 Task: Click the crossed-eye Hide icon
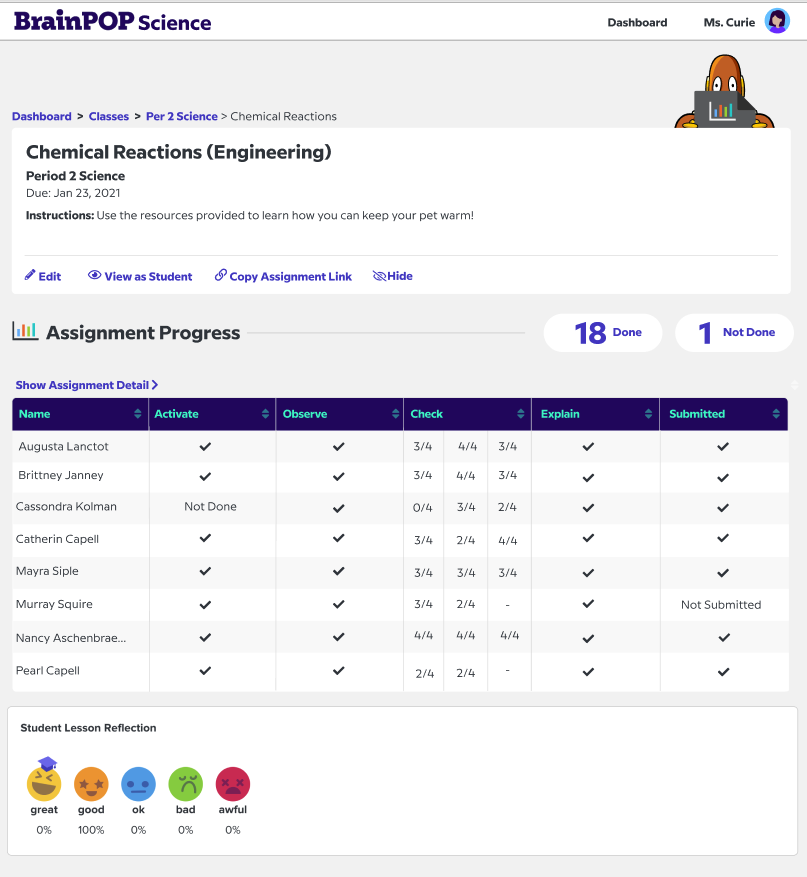[x=379, y=276]
